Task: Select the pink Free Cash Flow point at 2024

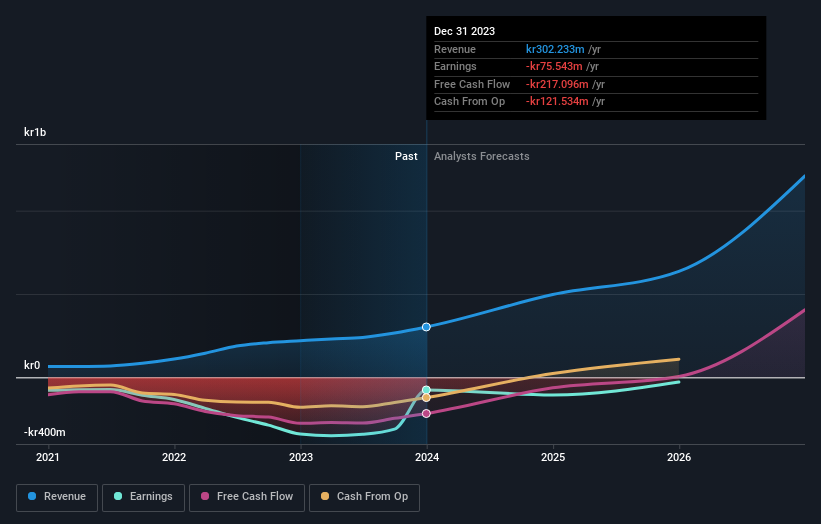Action: tap(426, 414)
